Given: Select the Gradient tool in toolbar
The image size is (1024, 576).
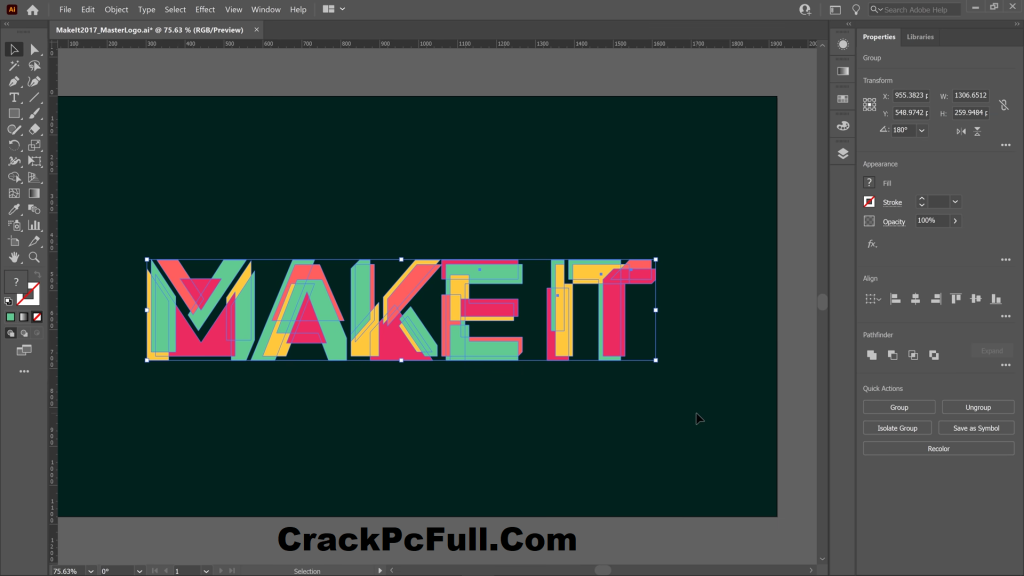Looking at the screenshot, I should click(x=35, y=193).
